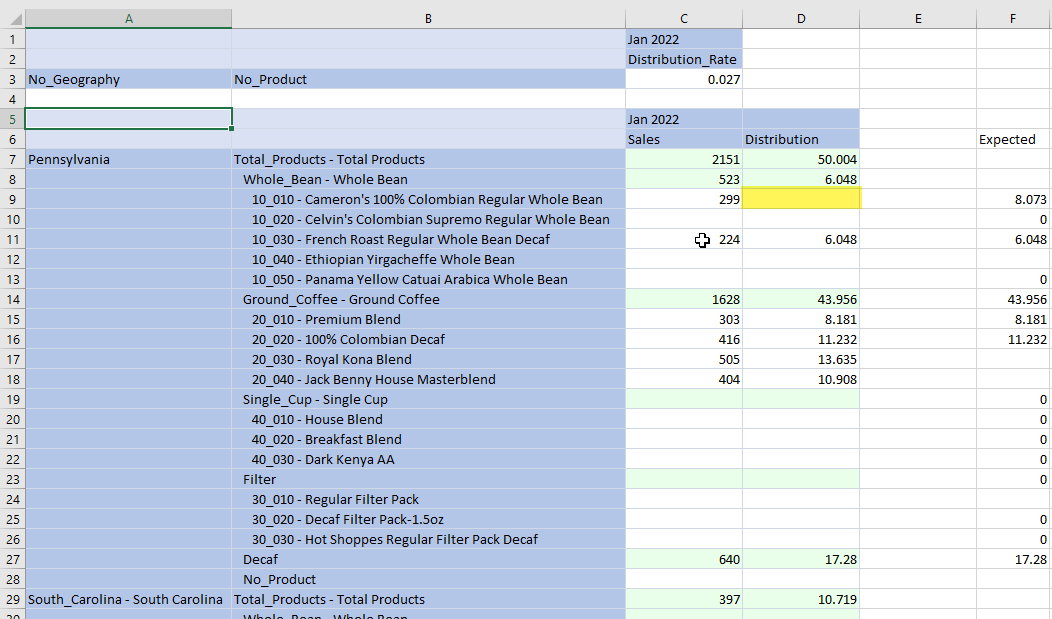Viewport: 1052px width, 619px height.
Task: Select row 14 header
Action: pyautogui.click(x=13, y=299)
